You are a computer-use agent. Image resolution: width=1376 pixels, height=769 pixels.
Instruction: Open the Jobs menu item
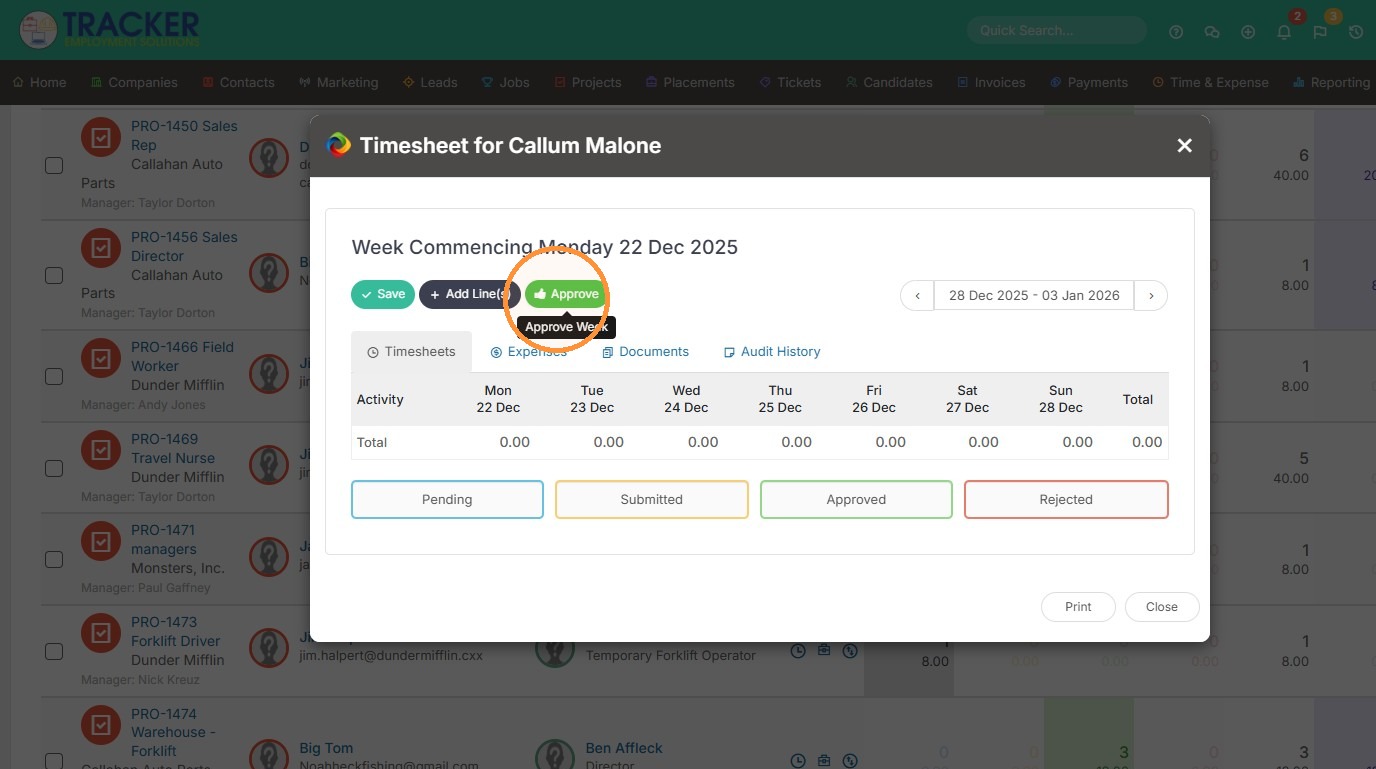click(x=505, y=82)
